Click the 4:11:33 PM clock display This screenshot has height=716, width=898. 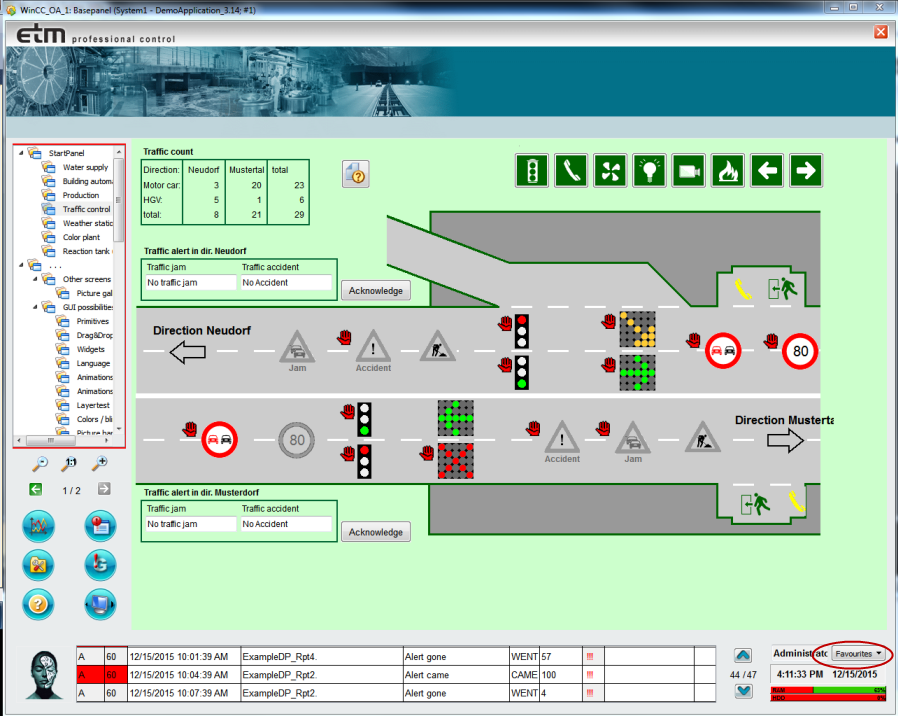[x=800, y=674]
